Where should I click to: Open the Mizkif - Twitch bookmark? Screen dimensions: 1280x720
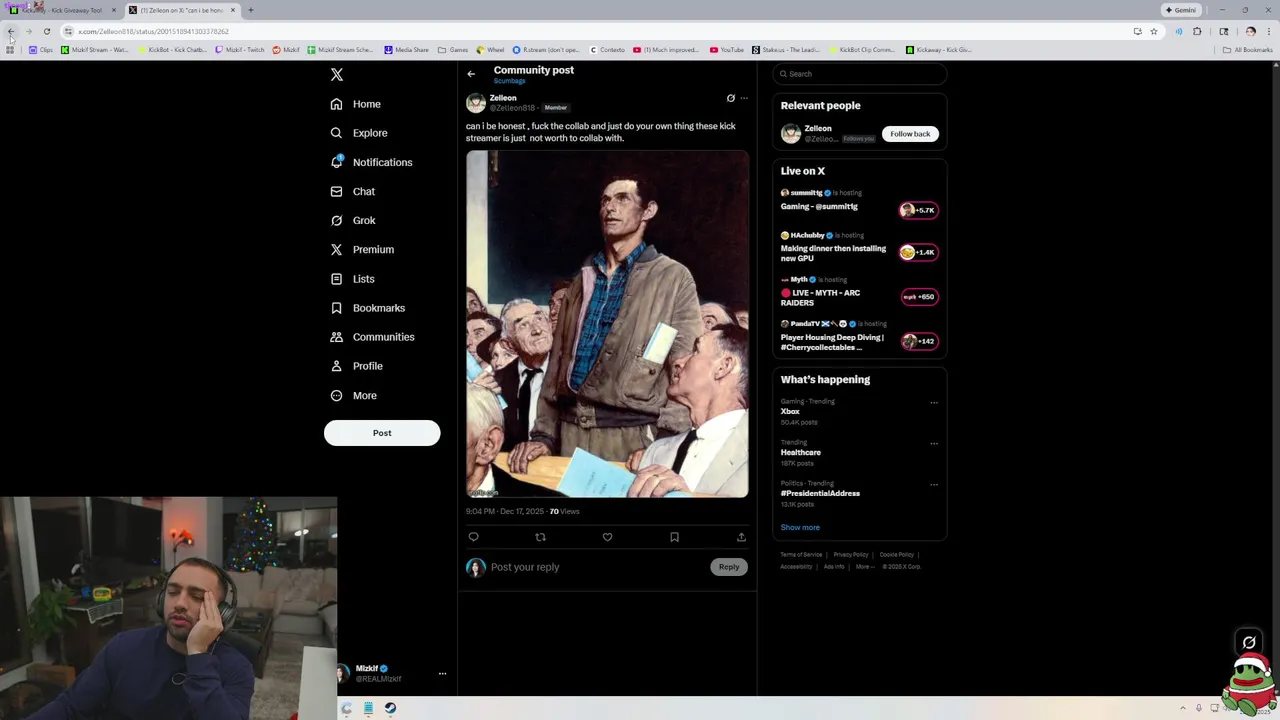[x=240, y=50]
